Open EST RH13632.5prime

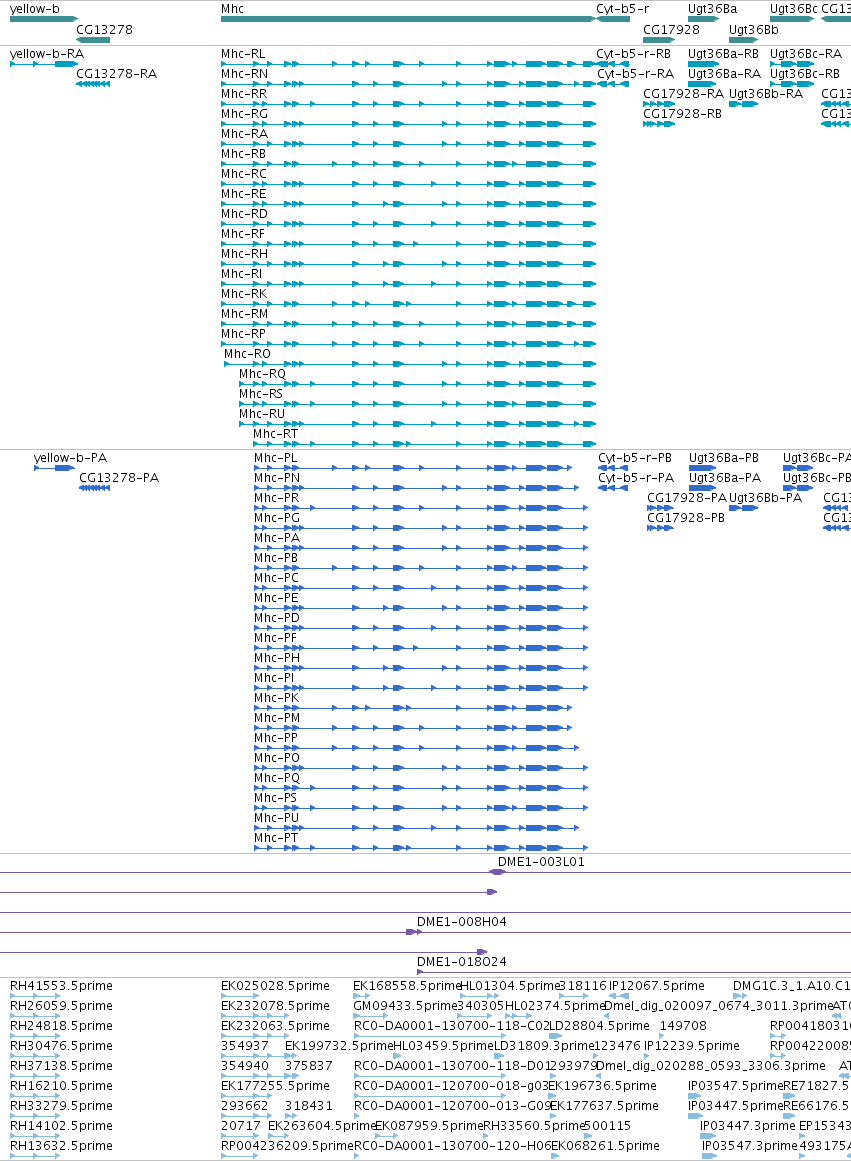(61, 1146)
